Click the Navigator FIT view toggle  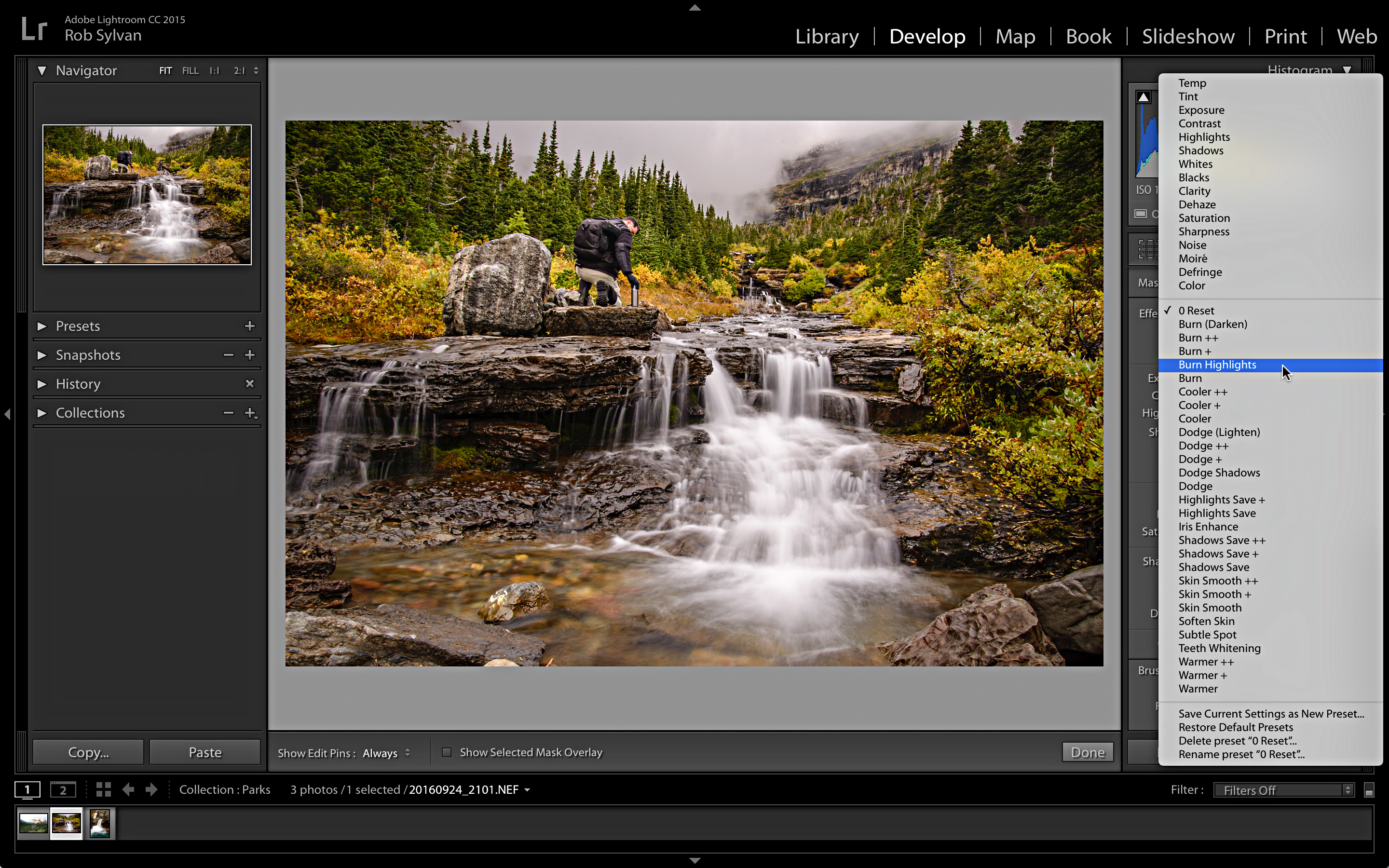point(165,70)
